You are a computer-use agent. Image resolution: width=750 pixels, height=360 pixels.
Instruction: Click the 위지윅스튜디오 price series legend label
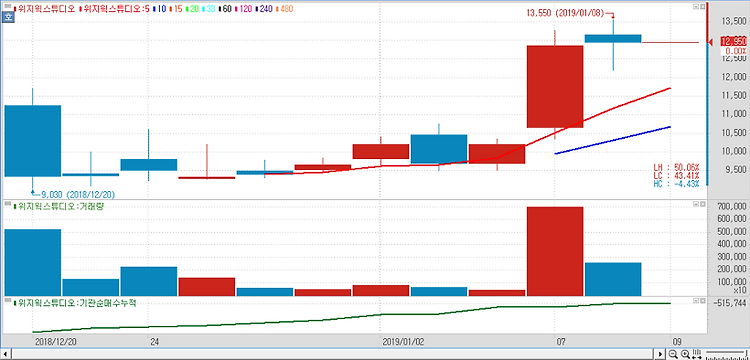pyautogui.click(x=44, y=9)
